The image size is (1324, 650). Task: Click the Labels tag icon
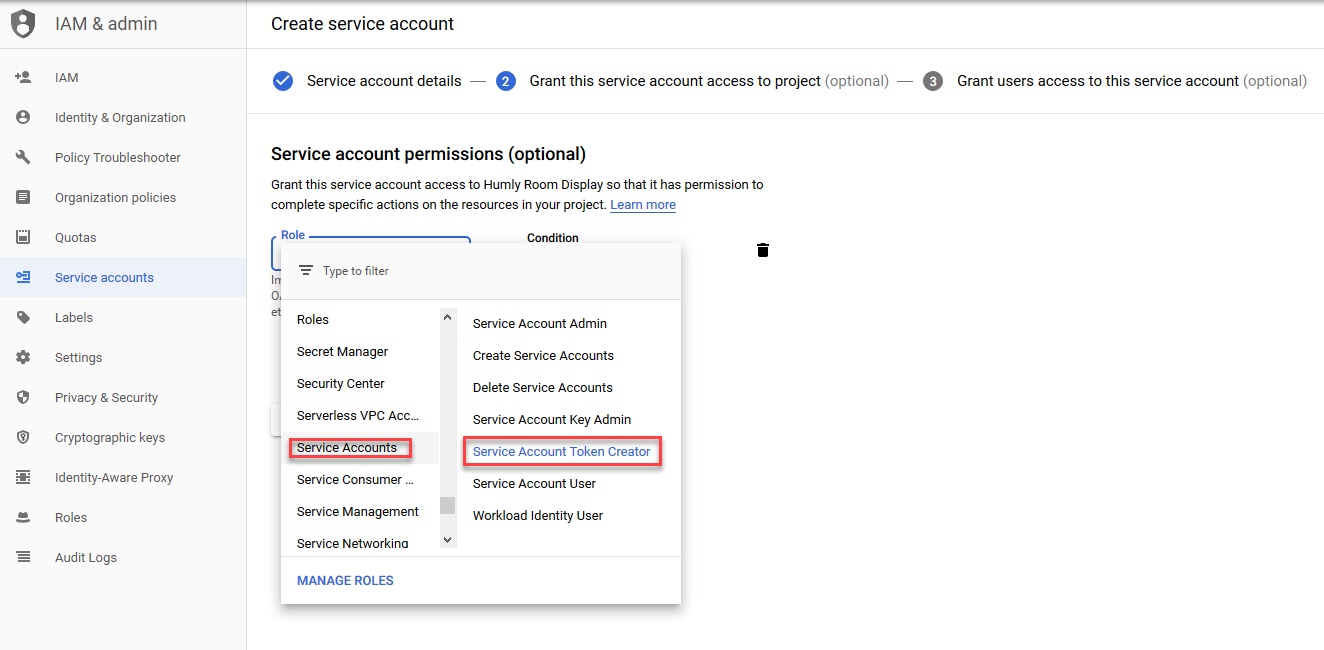(x=26, y=317)
